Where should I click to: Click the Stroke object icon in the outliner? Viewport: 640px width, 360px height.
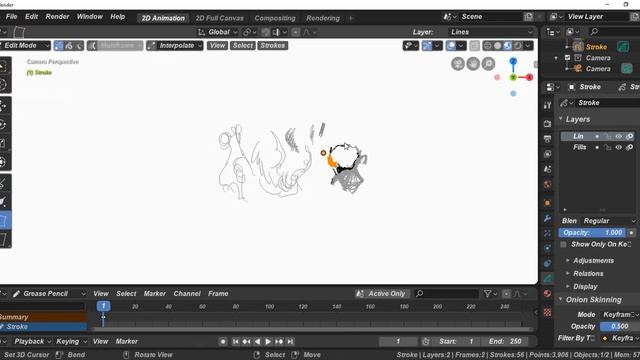pyautogui.click(x=578, y=47)
